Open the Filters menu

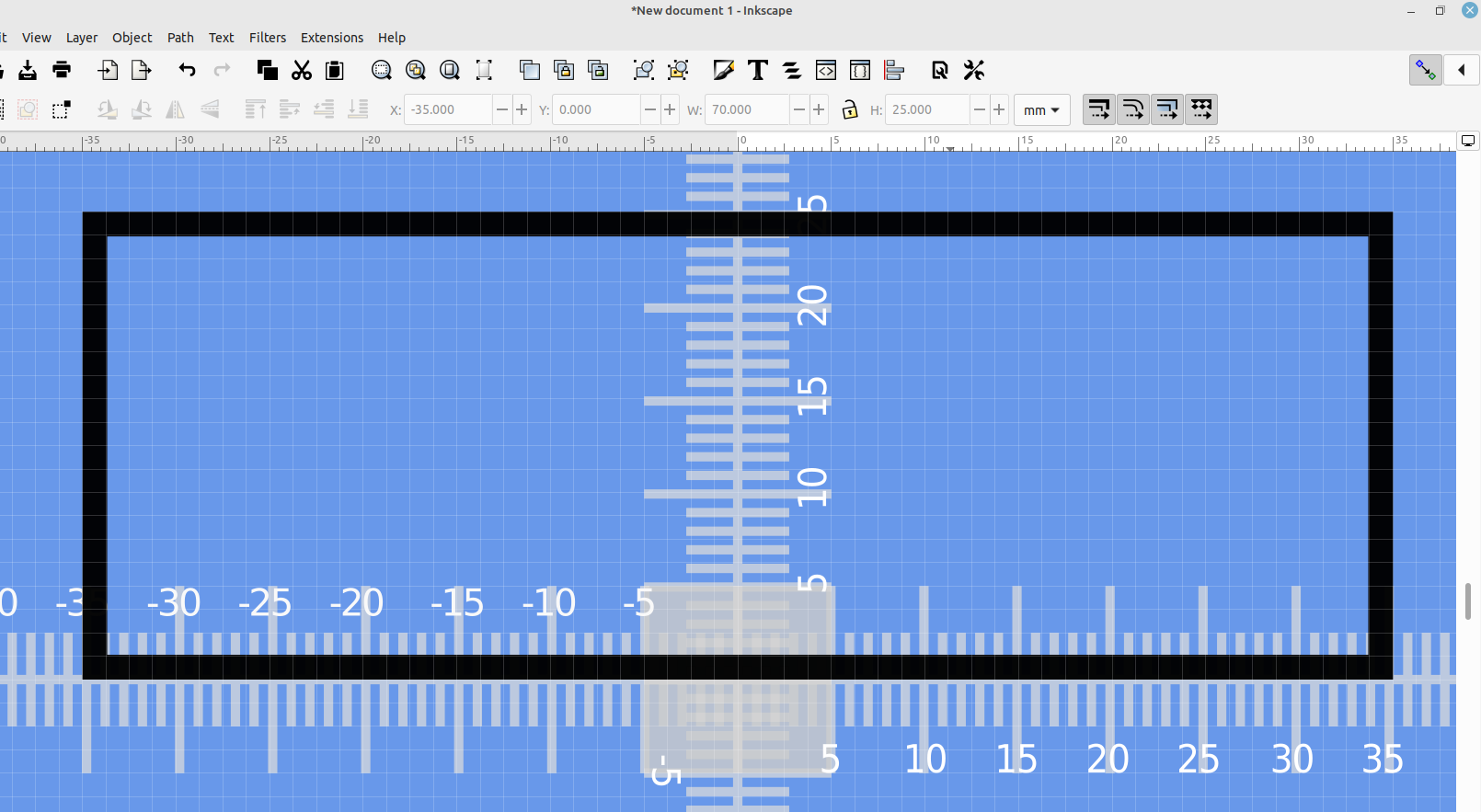(x=268, y=38)
